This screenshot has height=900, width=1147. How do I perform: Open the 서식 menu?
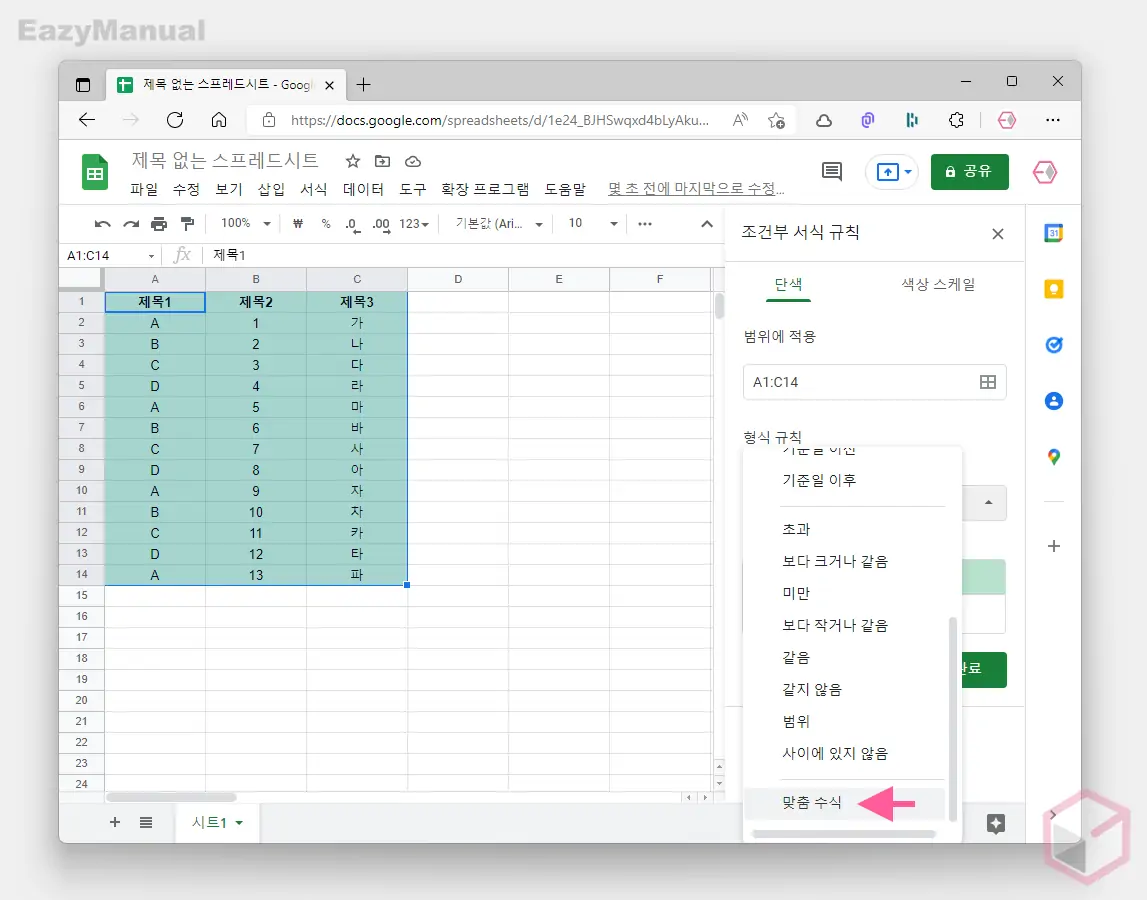point(314,190)
